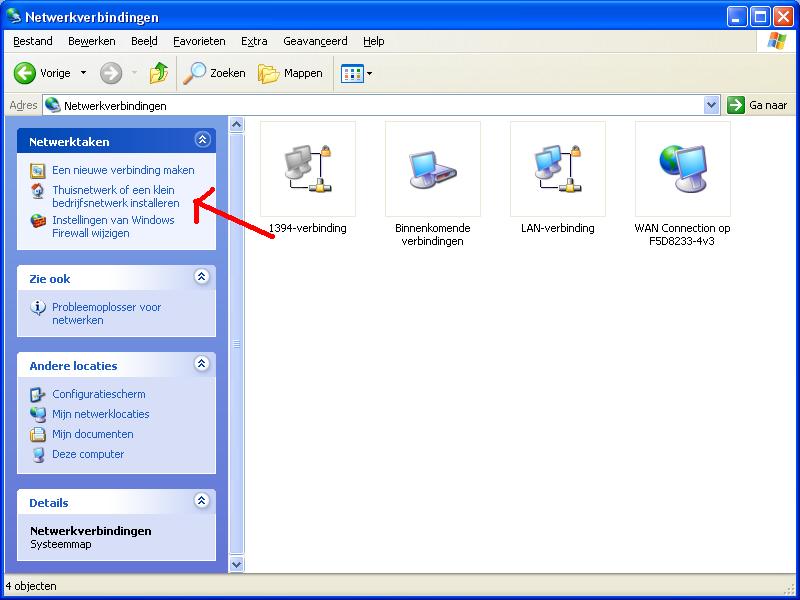The width and height of the screenshot is (800, 600).
Task: Click the home network setup icon
Action: click(x=38, y=191)
